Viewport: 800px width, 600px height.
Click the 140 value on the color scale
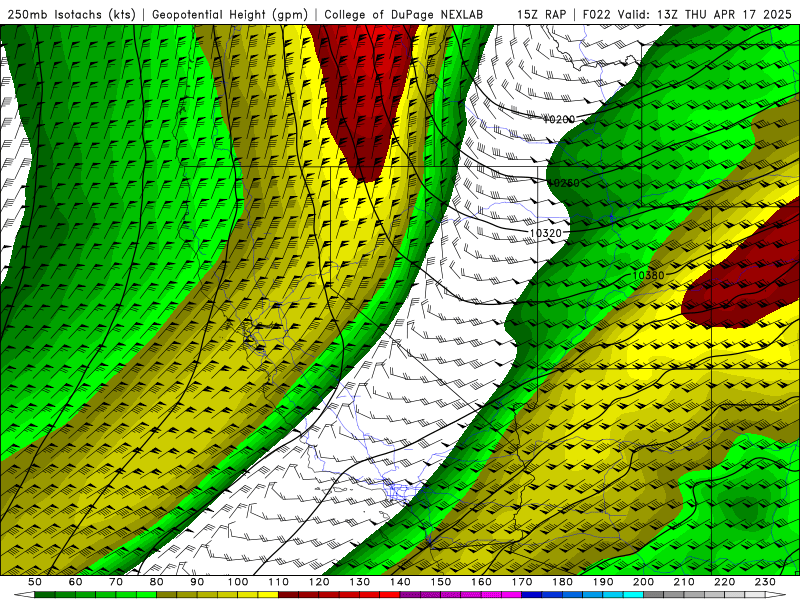400,582
